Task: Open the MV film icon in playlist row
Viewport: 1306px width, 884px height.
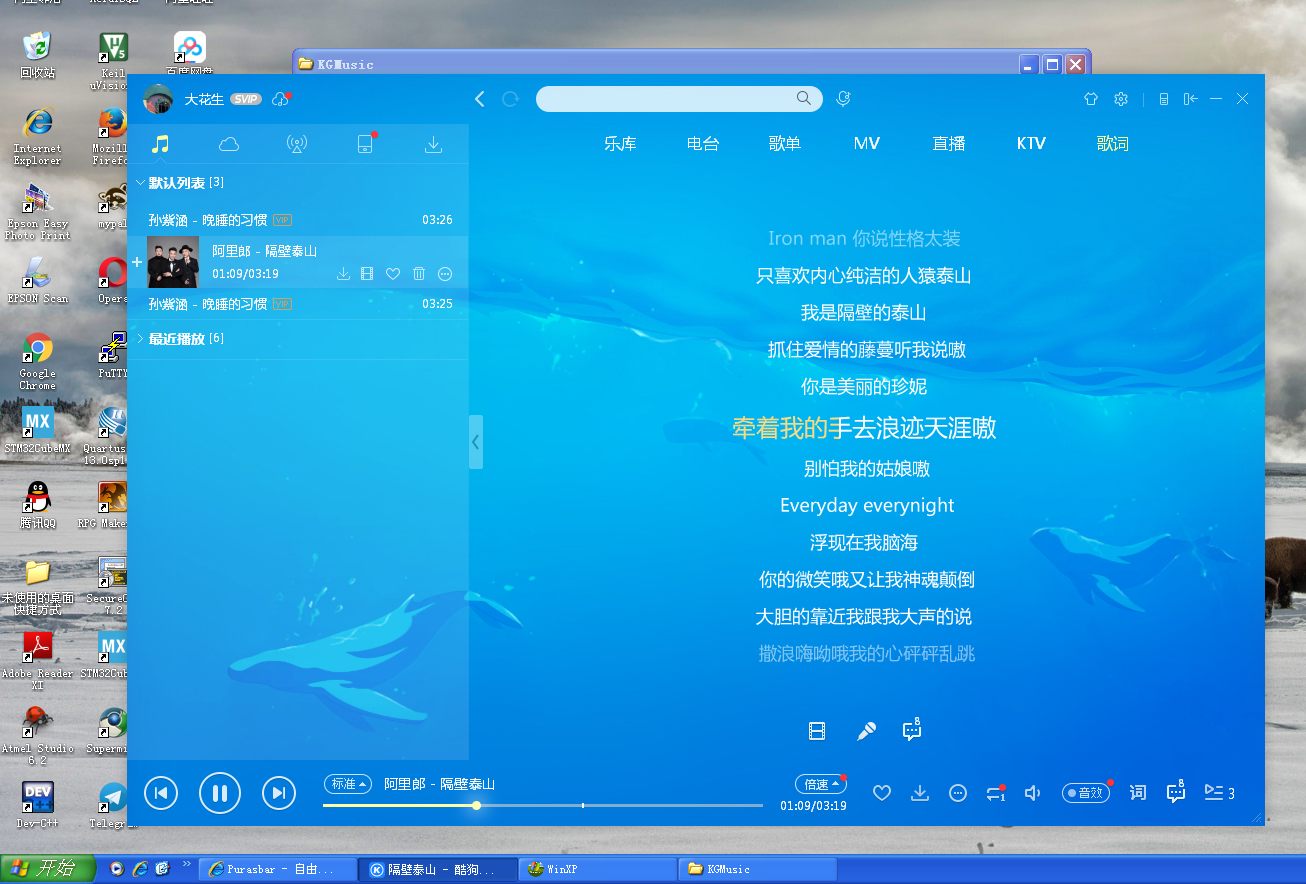Action: pyautogui.click(x=367, y=274)
